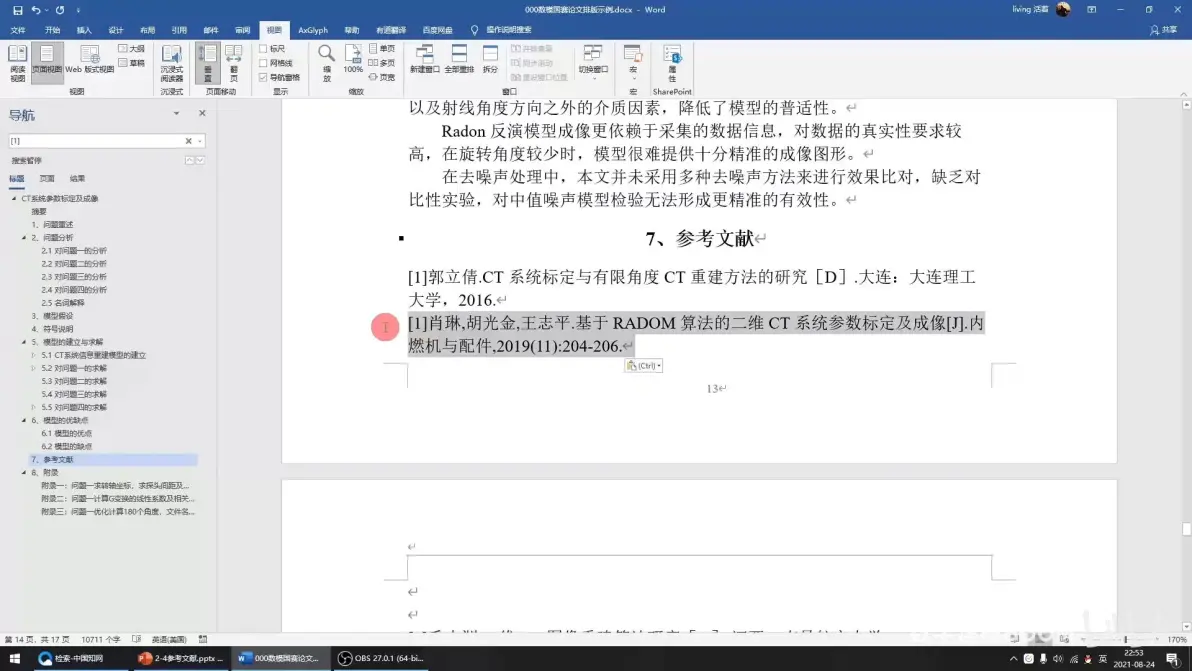Open the Immersive Reader (沉浸式阅读器) icon

172,62
